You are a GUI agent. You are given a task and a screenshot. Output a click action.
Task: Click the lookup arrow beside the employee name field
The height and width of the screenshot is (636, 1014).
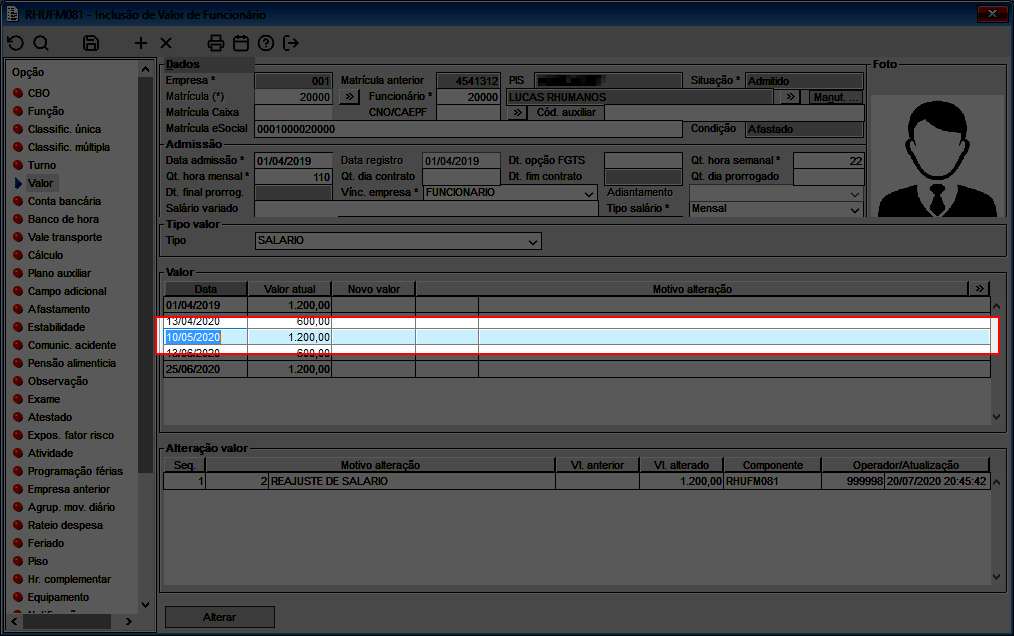[x=790, y=96]
